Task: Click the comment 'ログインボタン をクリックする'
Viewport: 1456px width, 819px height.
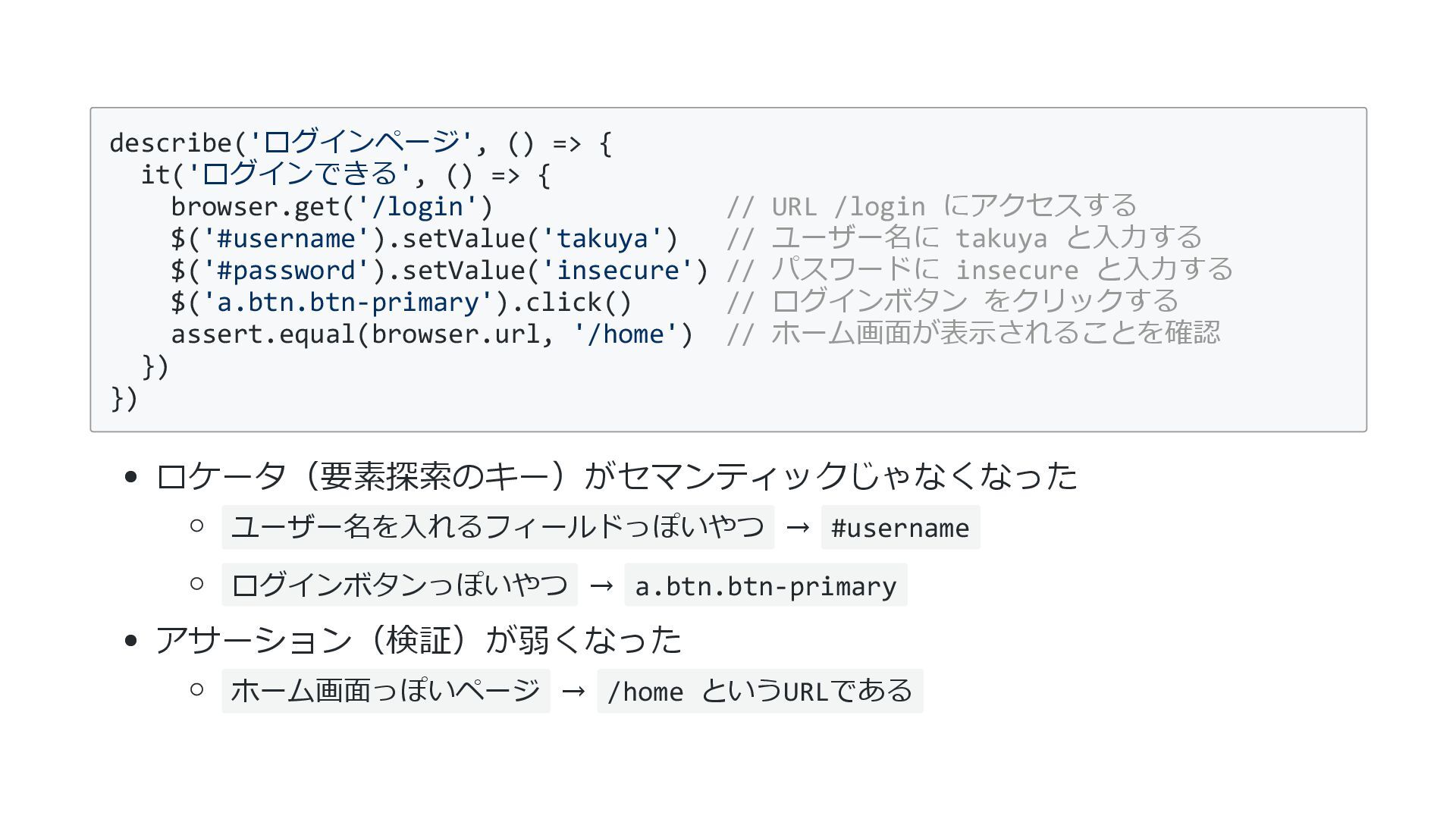Action: pos(952,303)
